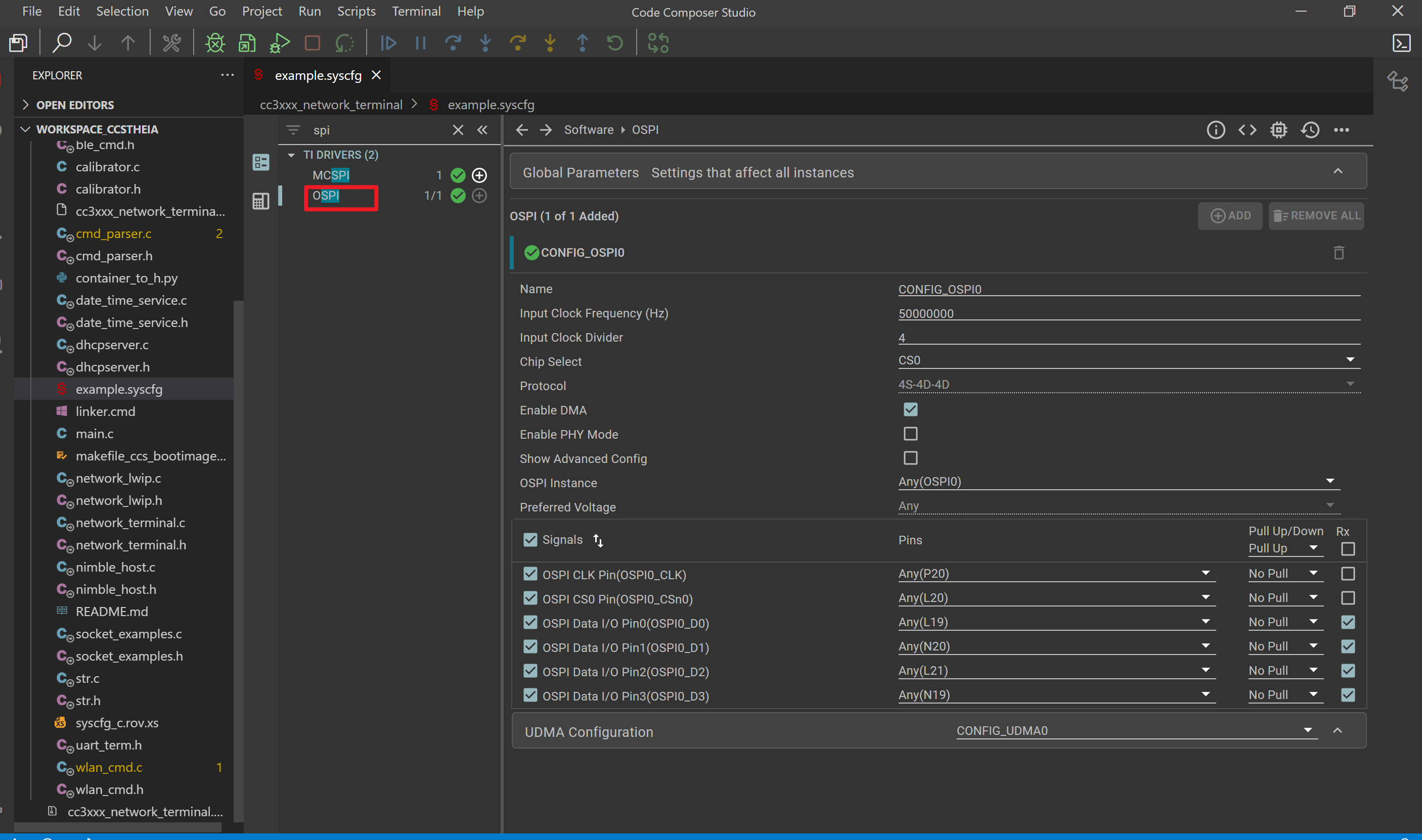The image size is (1422, 840).
Task: Click the explorer vertical scrollbar
Action: (x=238, y=561)
